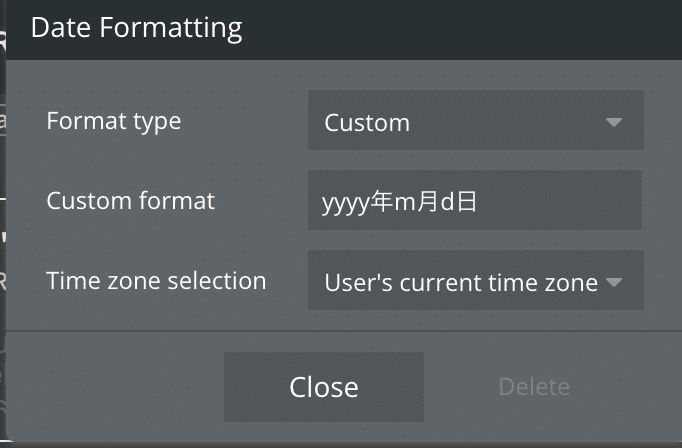682x448 pixels.
Task: Focus the Custom format input field
Action: coord(475,200)
